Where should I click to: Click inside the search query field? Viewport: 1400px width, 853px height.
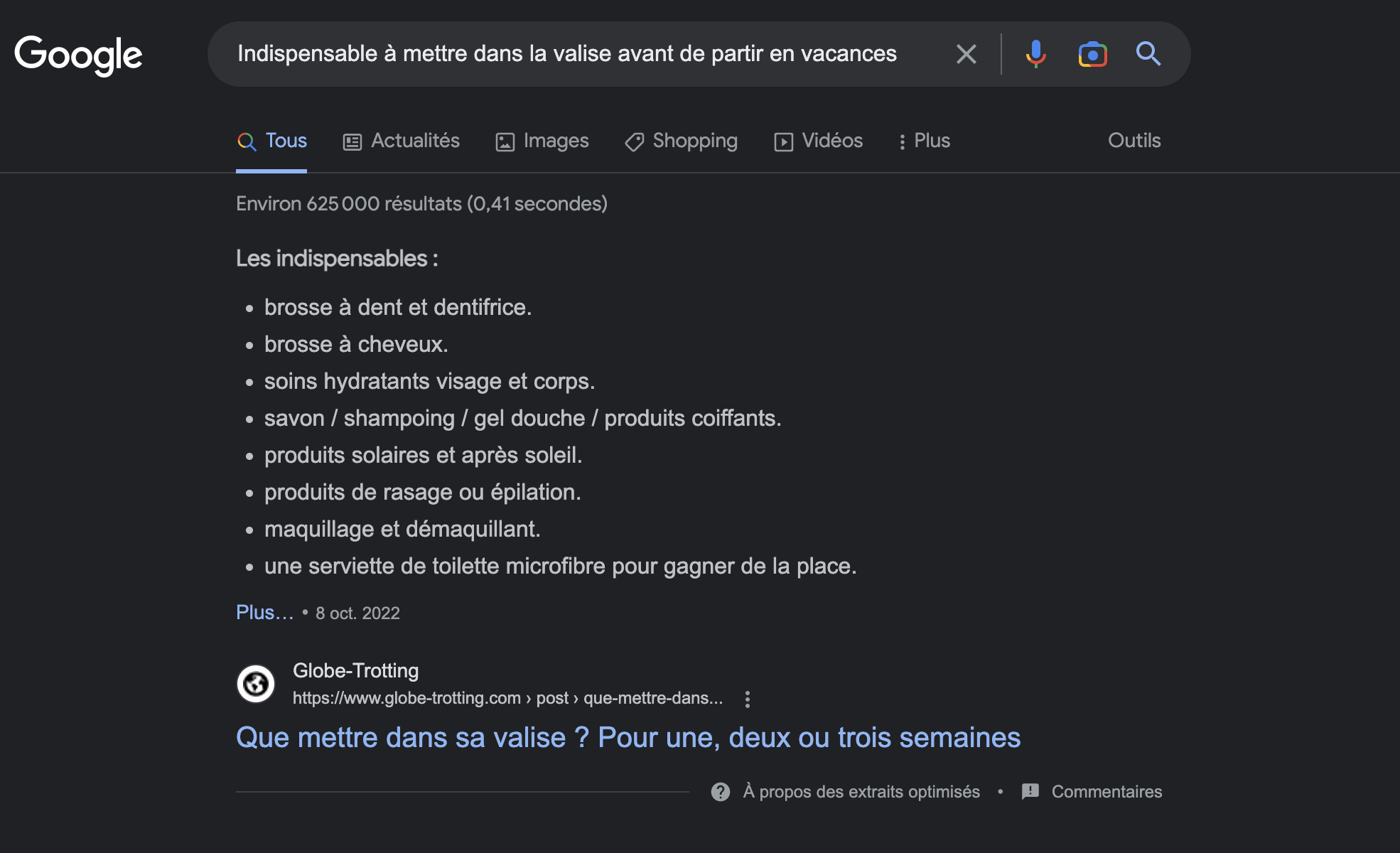[x=567, y=54]
